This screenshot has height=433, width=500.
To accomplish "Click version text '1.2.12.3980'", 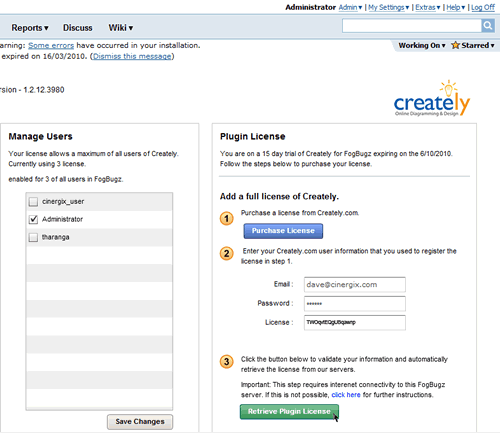I will [44, 90].
